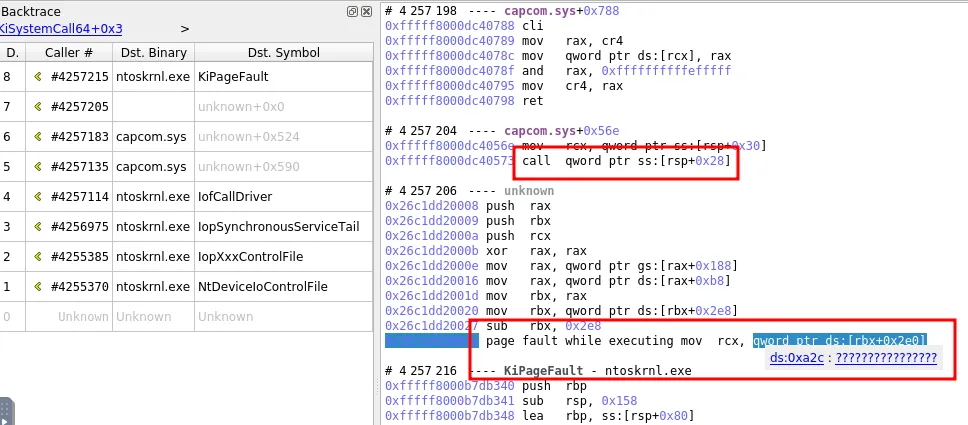Click the caller arrow icon for #4257135
Viewport: 968px width, 425px height.
[x=38, y=167]
